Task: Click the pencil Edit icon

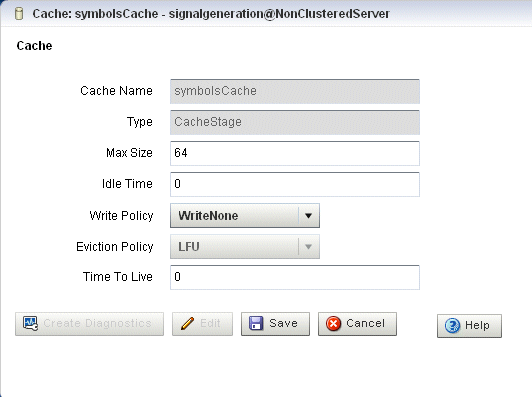Action: click(188, 323)
